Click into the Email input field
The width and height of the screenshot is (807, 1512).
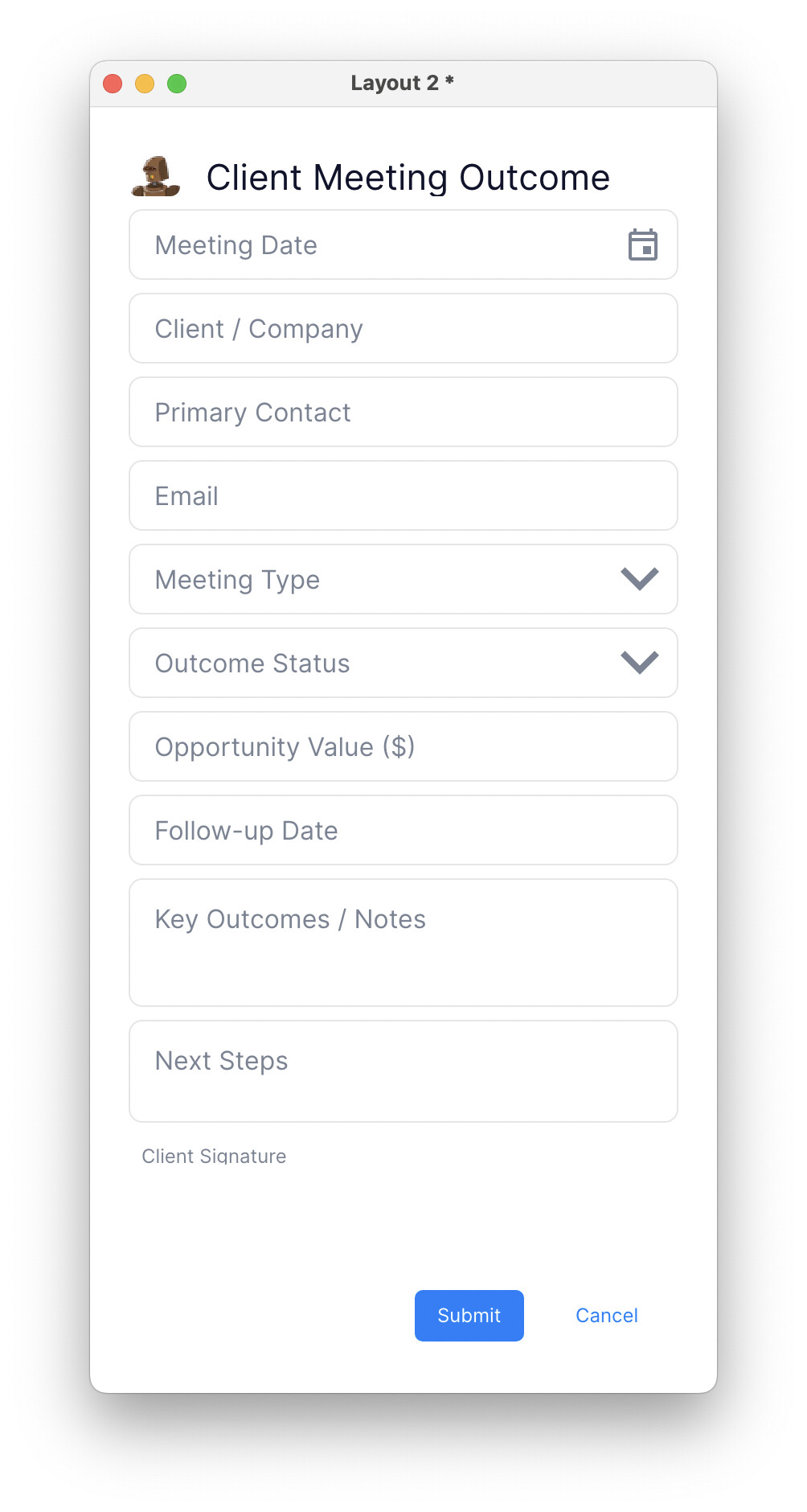pyautogui.click(x=403, y=496)
